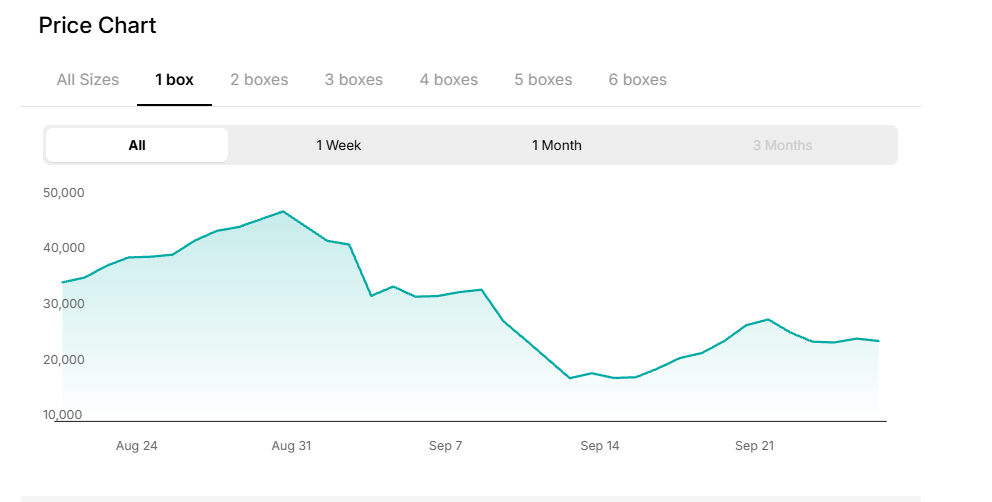The height and width of the screenshot is (502, 992).
Task: Click the Price Chart heading
Action: tap(97, 25)
